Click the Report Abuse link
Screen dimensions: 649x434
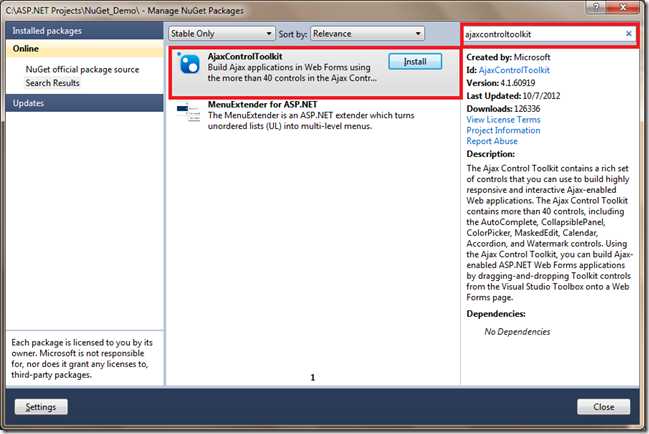point(492,141)
